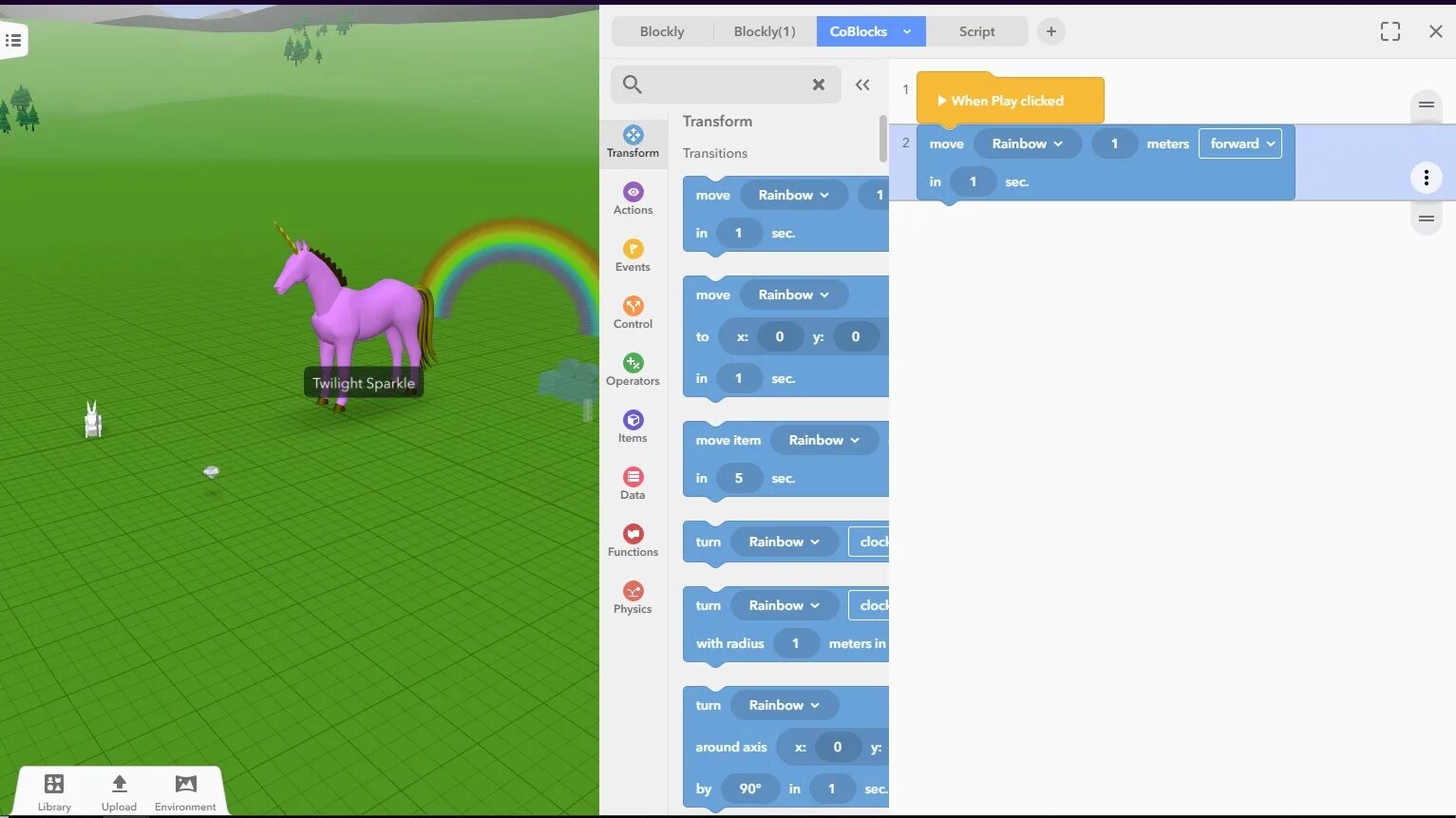Click the y value 0 in move-to block
Screen dimensions: 1456x818
tap(855, 336)
